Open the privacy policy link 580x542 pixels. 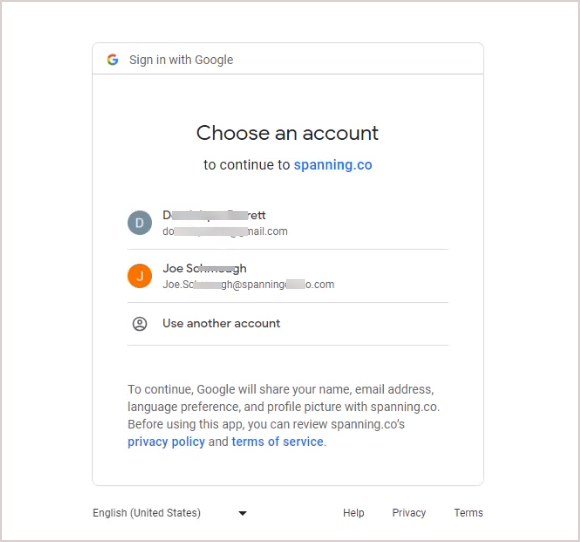[166, 442]
